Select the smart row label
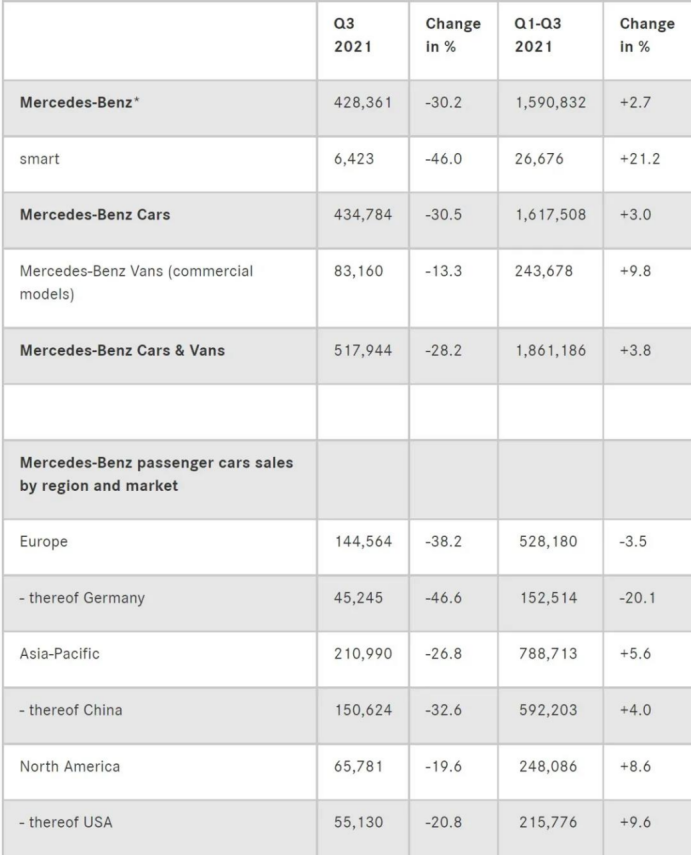692x855 pixels. coord(37,158)
